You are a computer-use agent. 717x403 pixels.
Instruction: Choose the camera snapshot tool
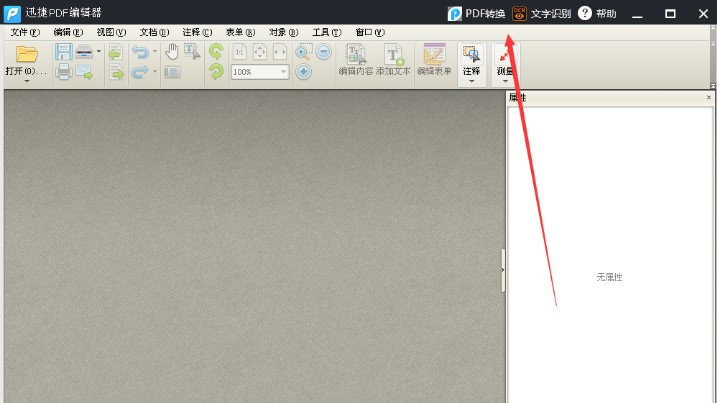(x=172, y=72)
